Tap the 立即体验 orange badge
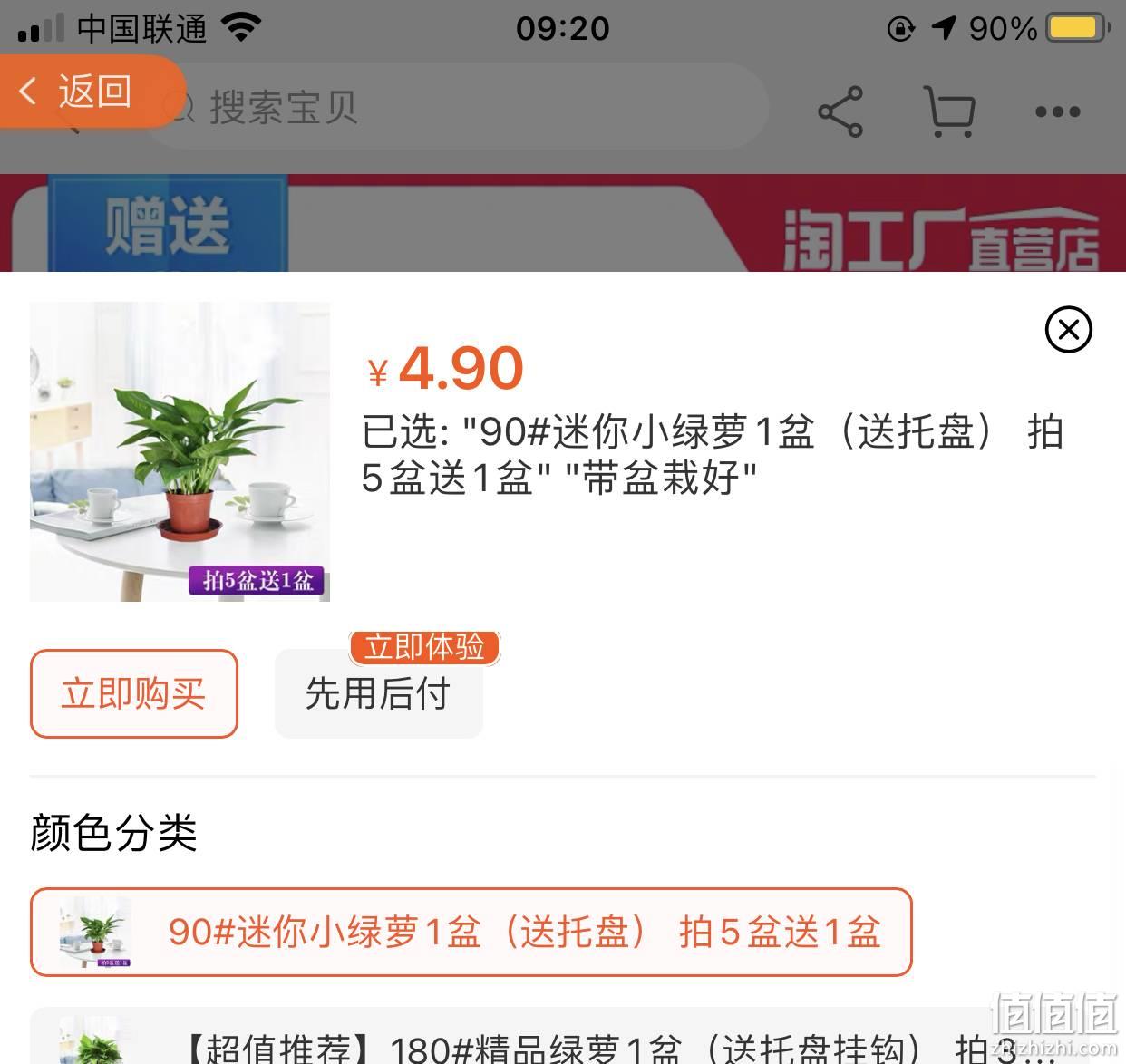Viewport: 1126px width, 1064px height. click(x=424, y=647)
